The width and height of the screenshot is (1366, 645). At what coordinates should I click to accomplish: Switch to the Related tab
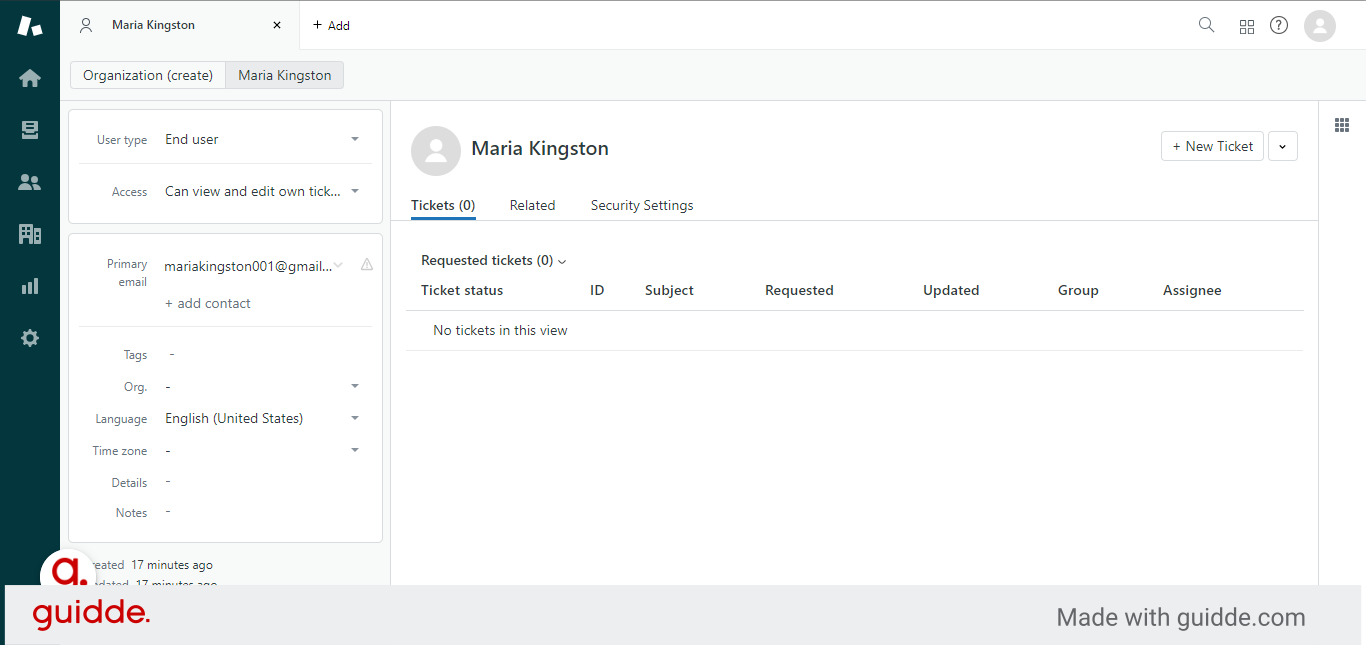[x=532, y=205]
